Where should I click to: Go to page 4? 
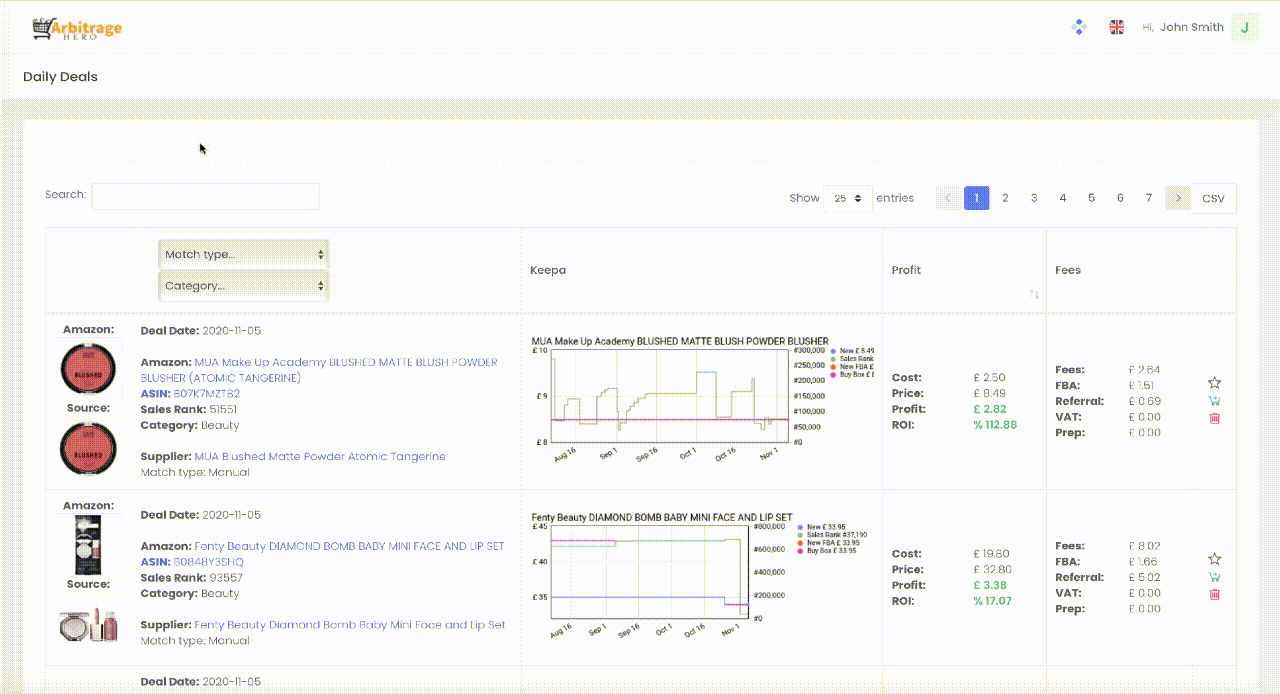[x=1063, y=198]
